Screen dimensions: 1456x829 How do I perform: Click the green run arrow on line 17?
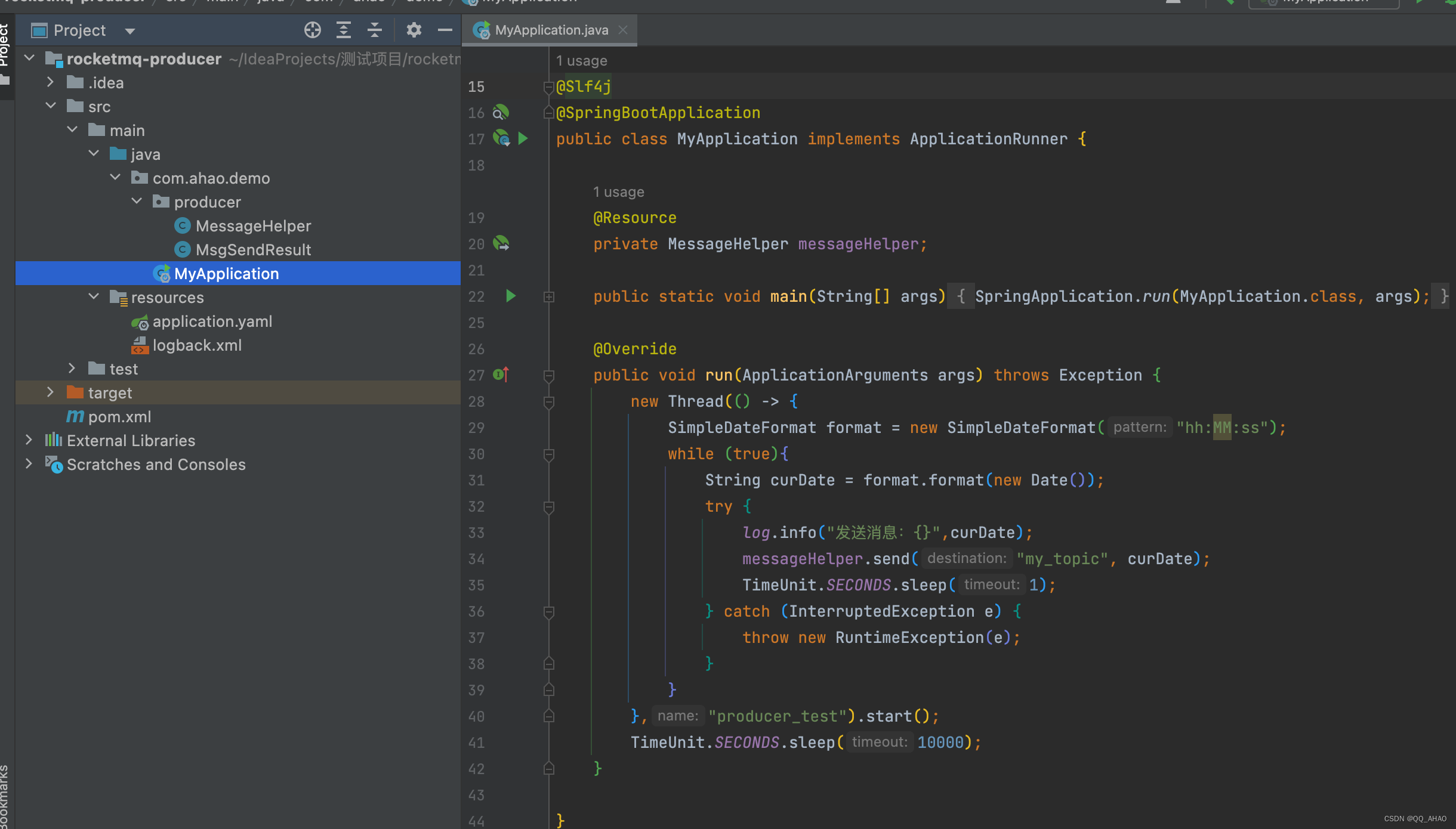click(x=527, y=139)
